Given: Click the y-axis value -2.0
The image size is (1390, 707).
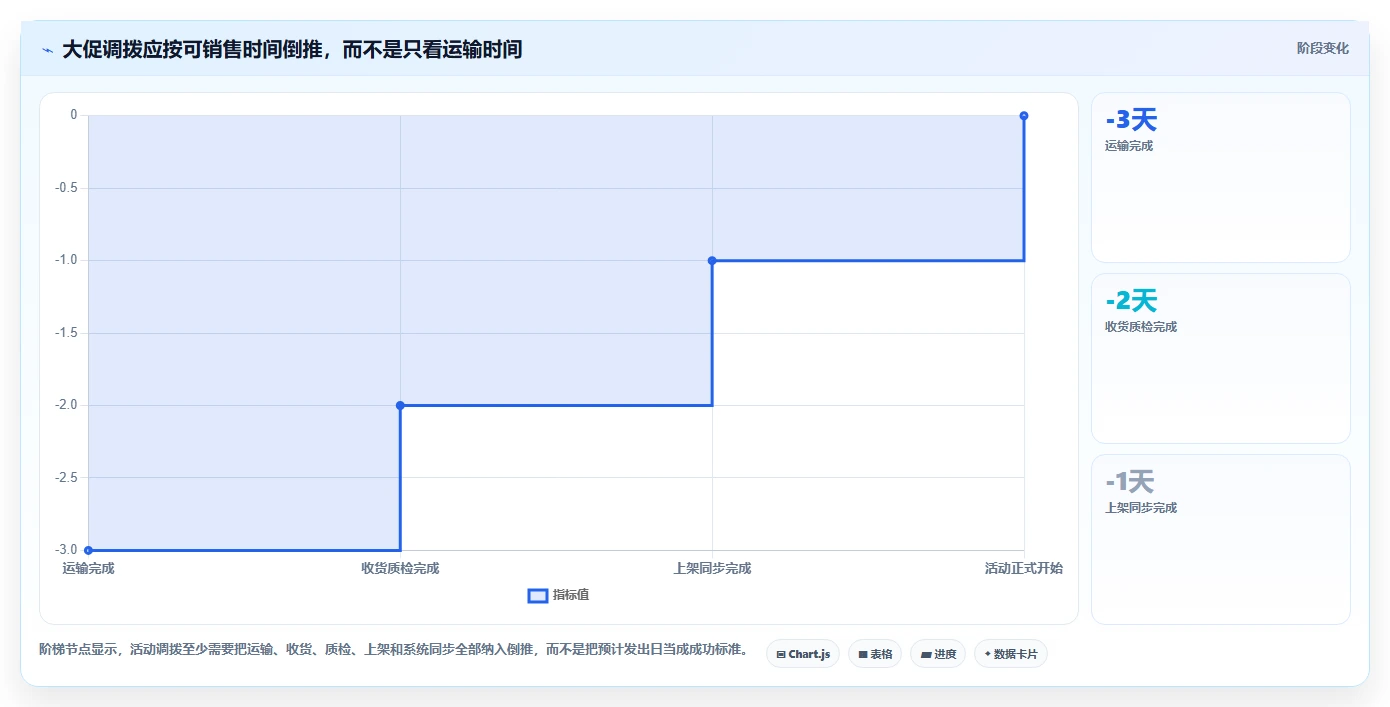Looking at the screenshot, I should click(x=66, y=405).
